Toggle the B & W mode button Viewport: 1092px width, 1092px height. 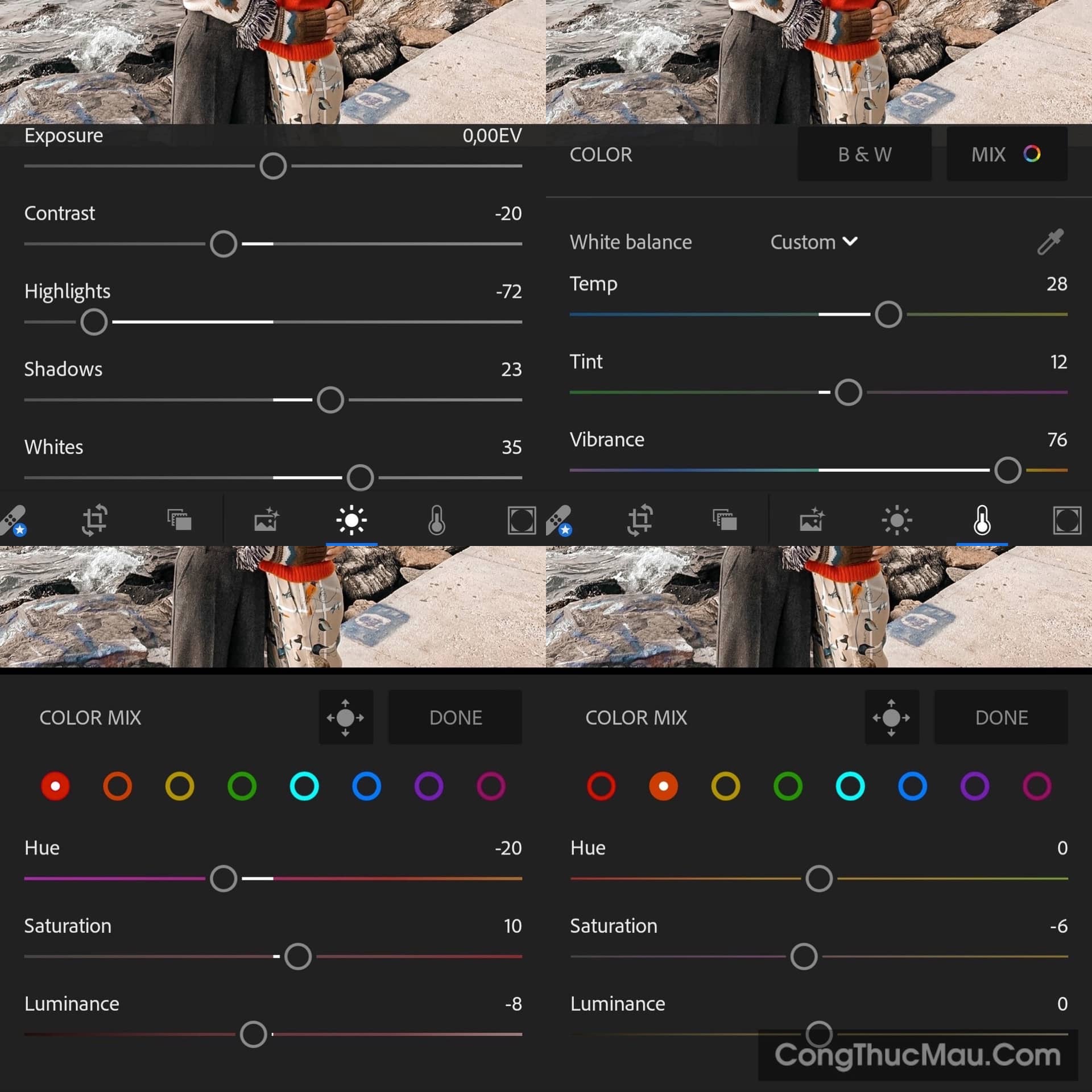(864, 154)
